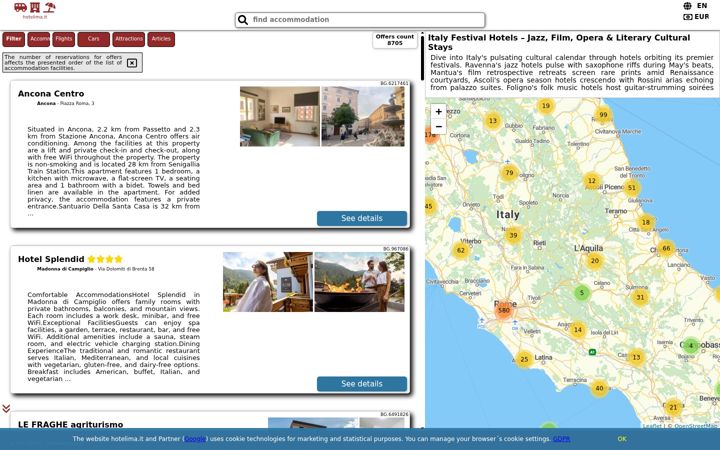Open the Filter button
The image size is (720, 450).
[13, 39]
